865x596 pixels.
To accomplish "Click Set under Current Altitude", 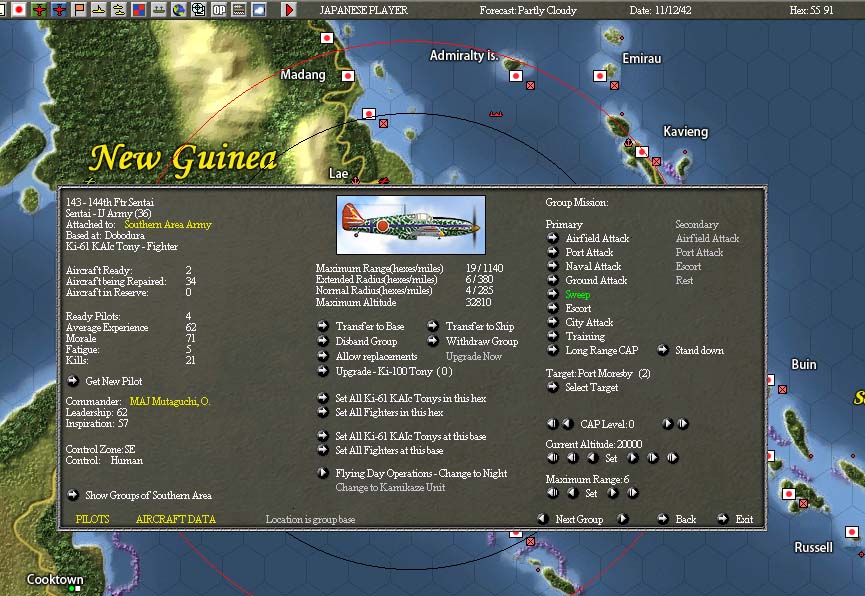I will tap(611, 458).
